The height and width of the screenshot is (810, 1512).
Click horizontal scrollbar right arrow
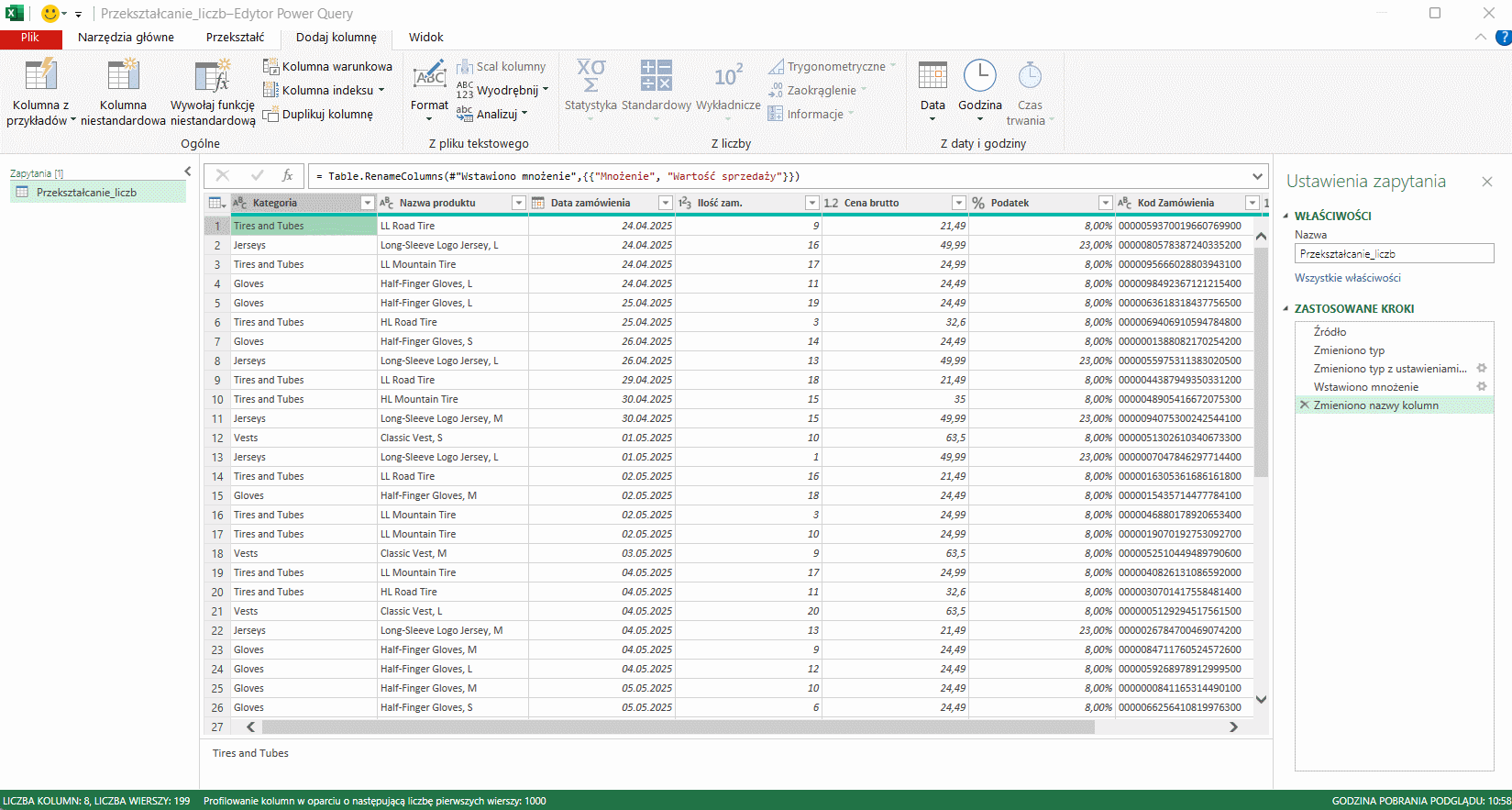point(1233,727)
